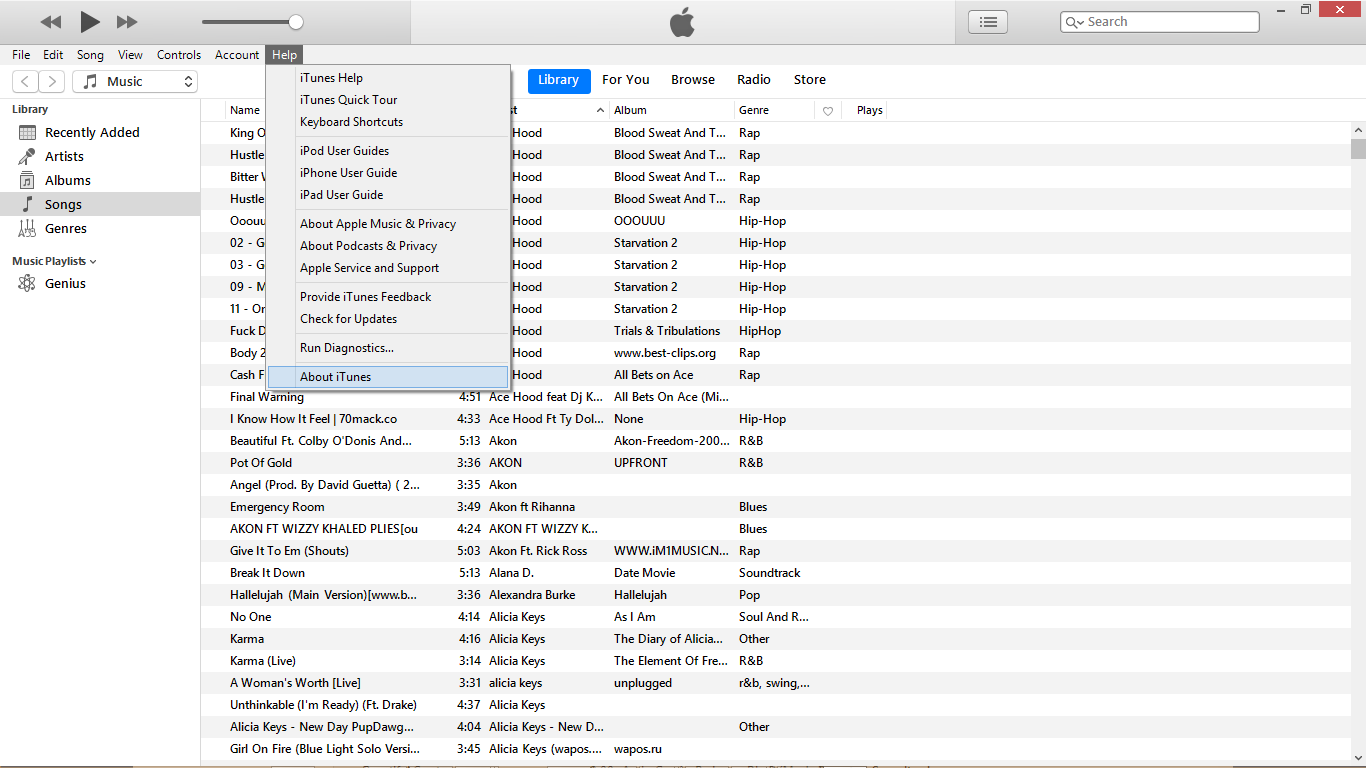
Task: Switch to the Library tab
Action: pos(558,80)
